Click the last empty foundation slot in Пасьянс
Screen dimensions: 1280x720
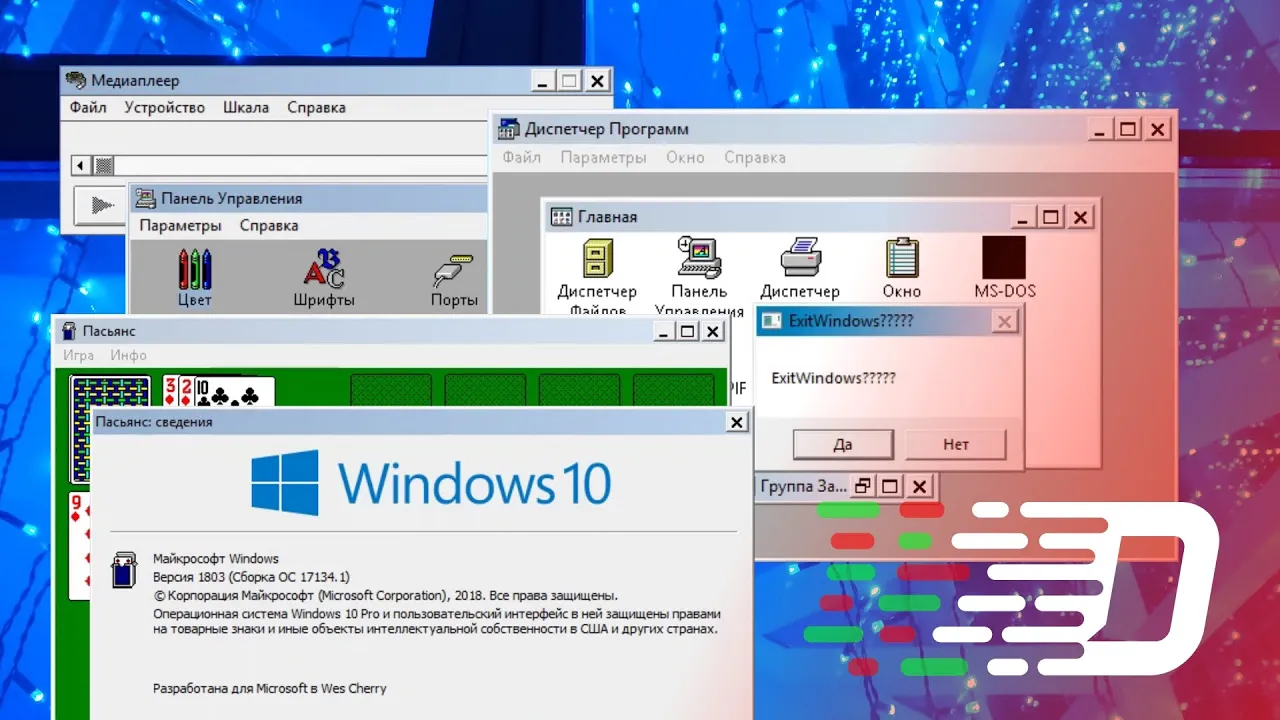click(x=673, y=389)
